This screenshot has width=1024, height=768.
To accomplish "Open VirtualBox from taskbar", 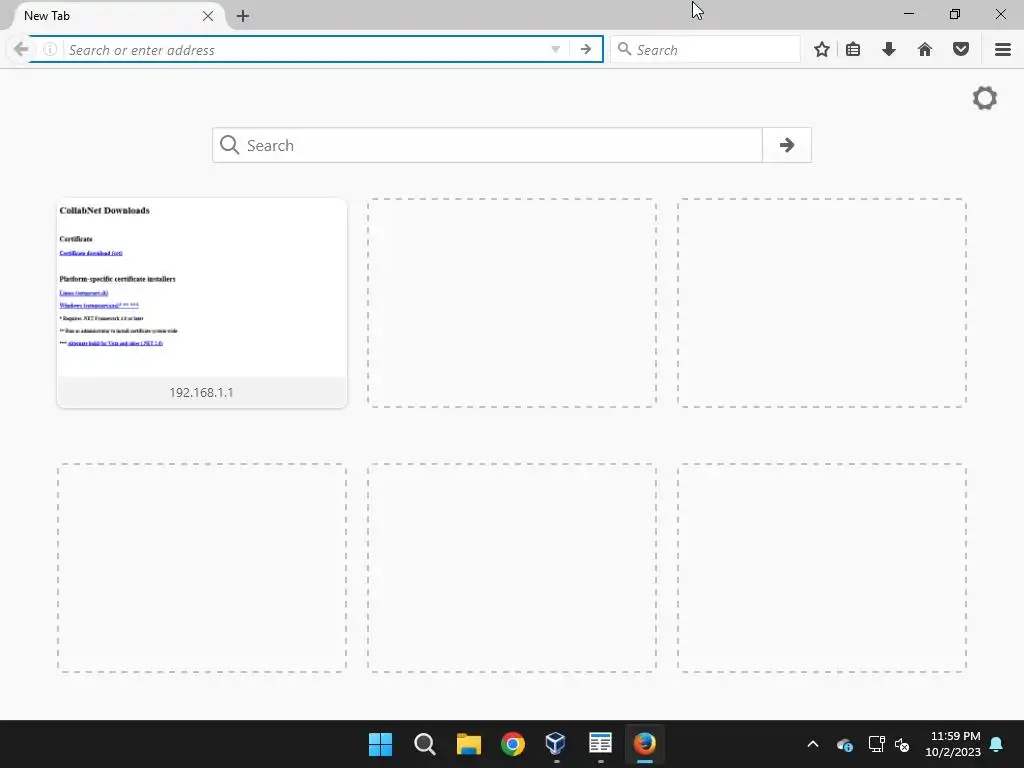I will click(556, 744).
